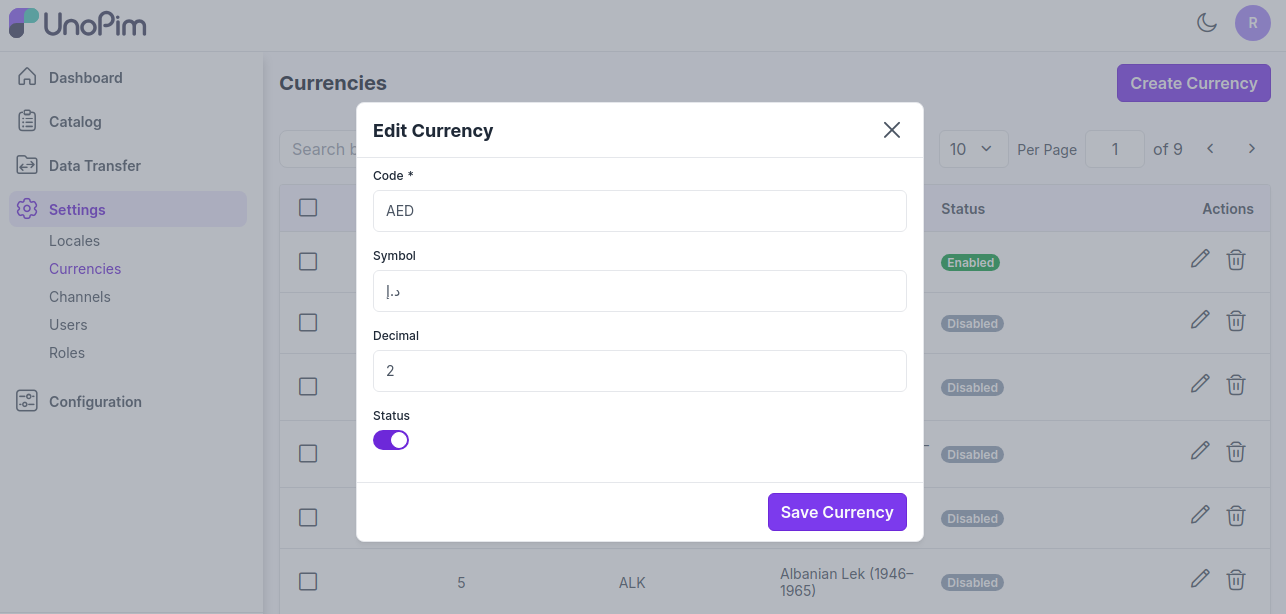This screenshot has width=1286, height=614.
Task: Toggle the Status switch off
Action: (391, 440)
